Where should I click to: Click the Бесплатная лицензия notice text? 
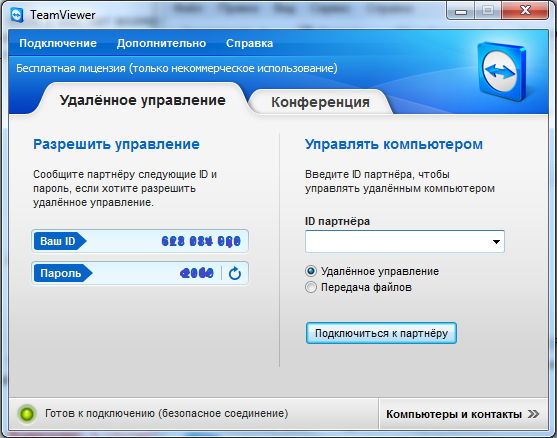[x=177, y=68]
